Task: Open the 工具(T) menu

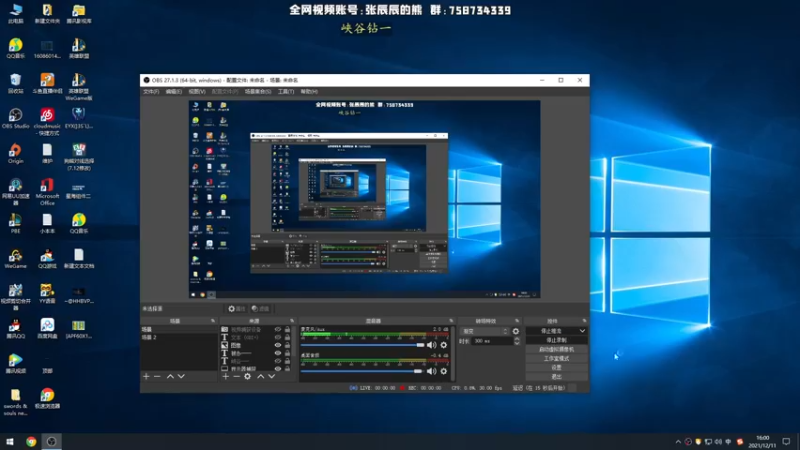Action: coord(286,91)
